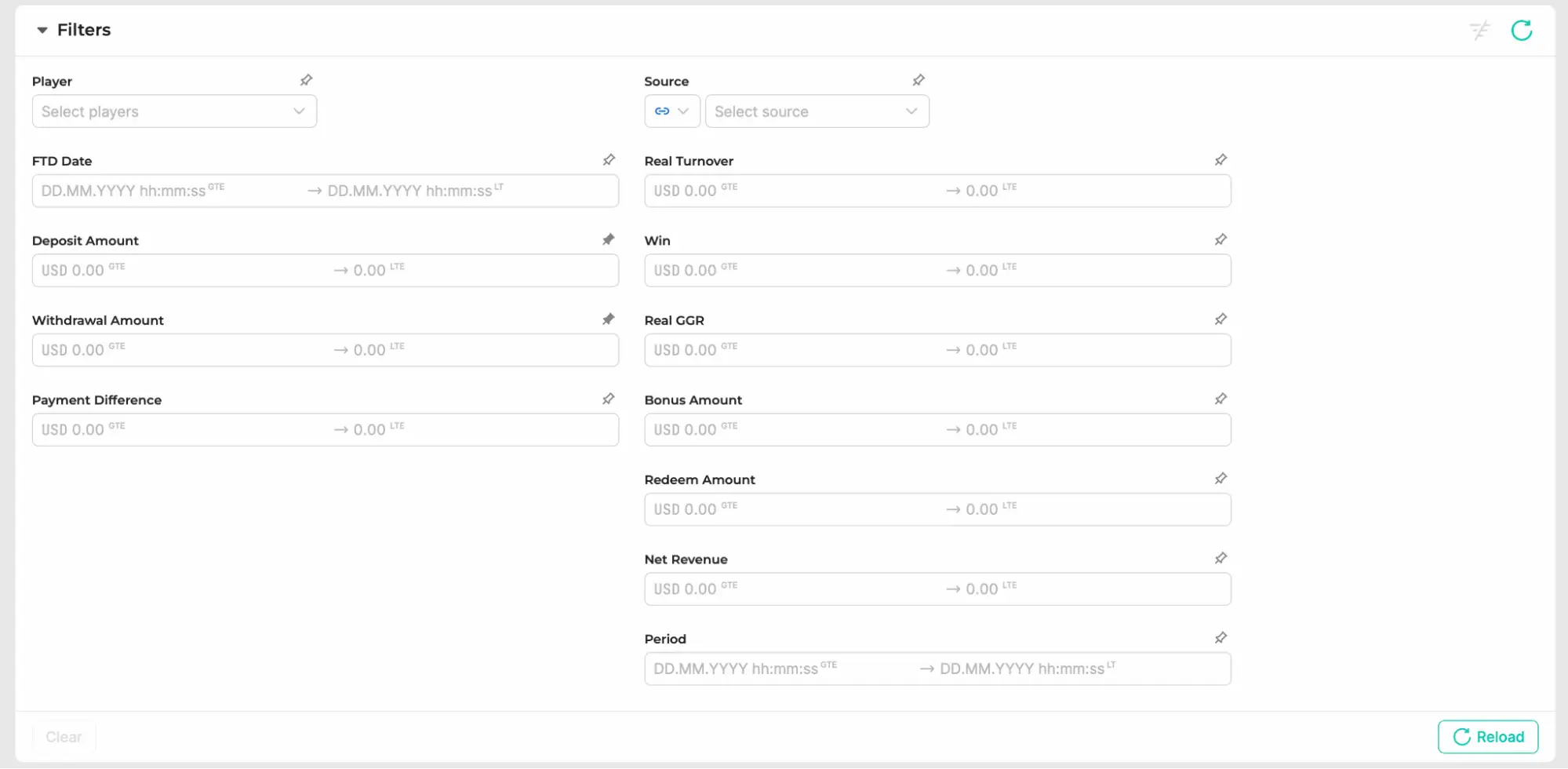
Task: Click the Real GGR maximum field
Action: tap(1096, 350)
